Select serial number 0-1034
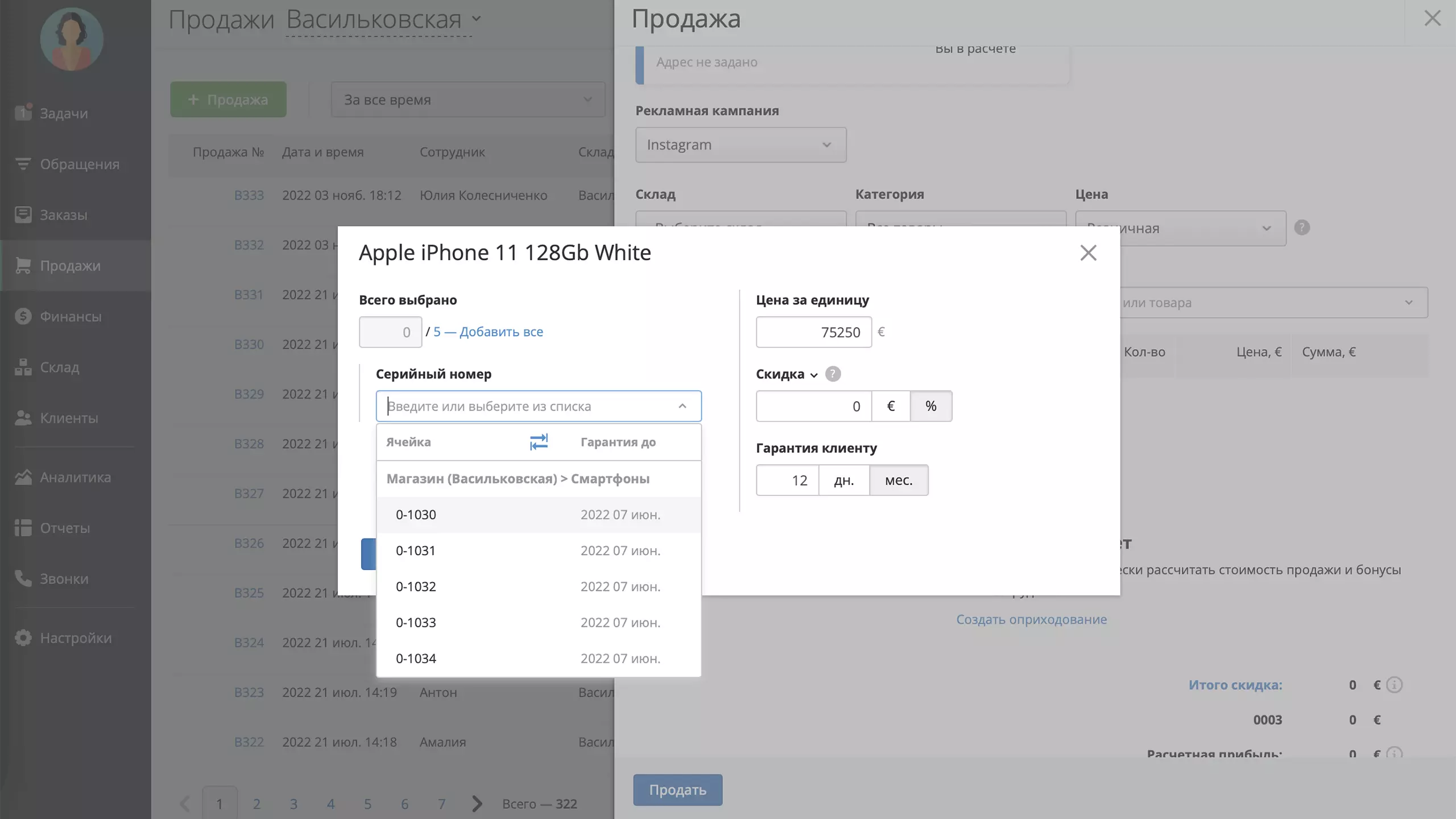1456x819 pixels. click(539, 658)
